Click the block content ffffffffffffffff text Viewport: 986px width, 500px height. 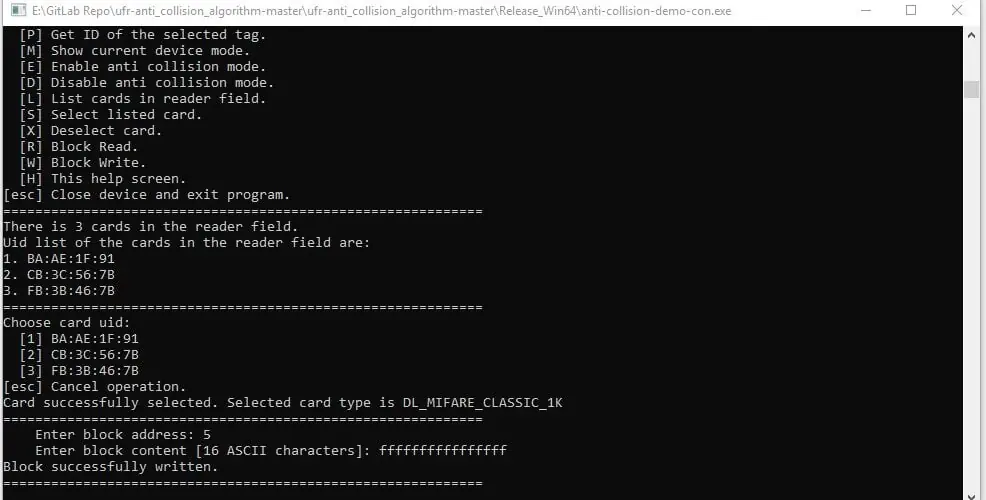[443, 450]
